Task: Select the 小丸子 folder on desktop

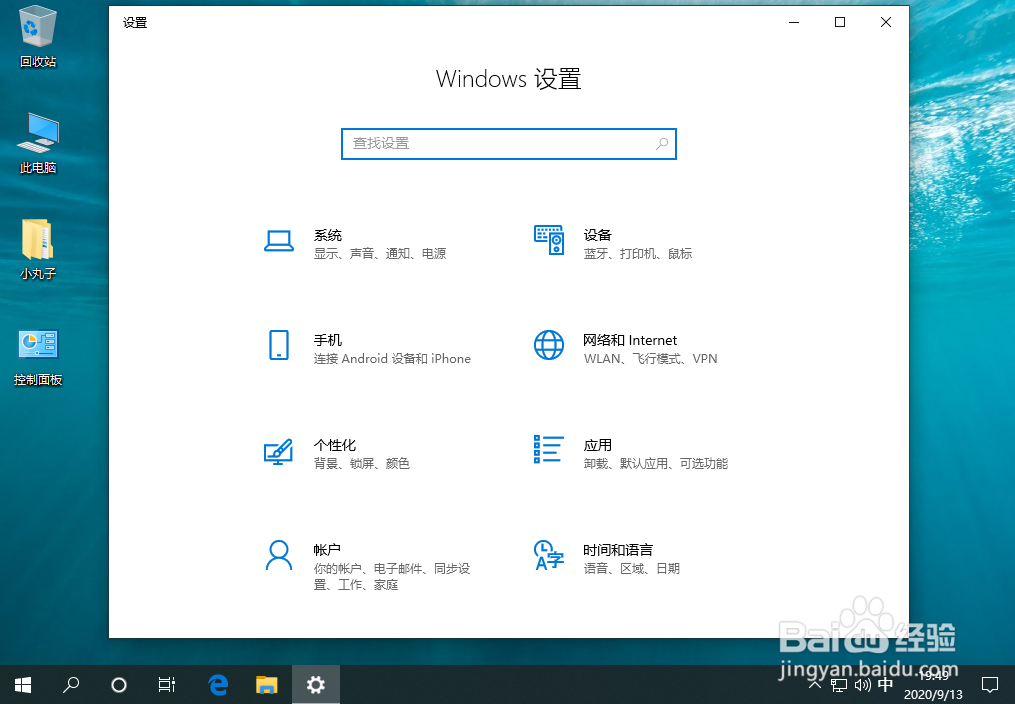Action: point(38,250)
